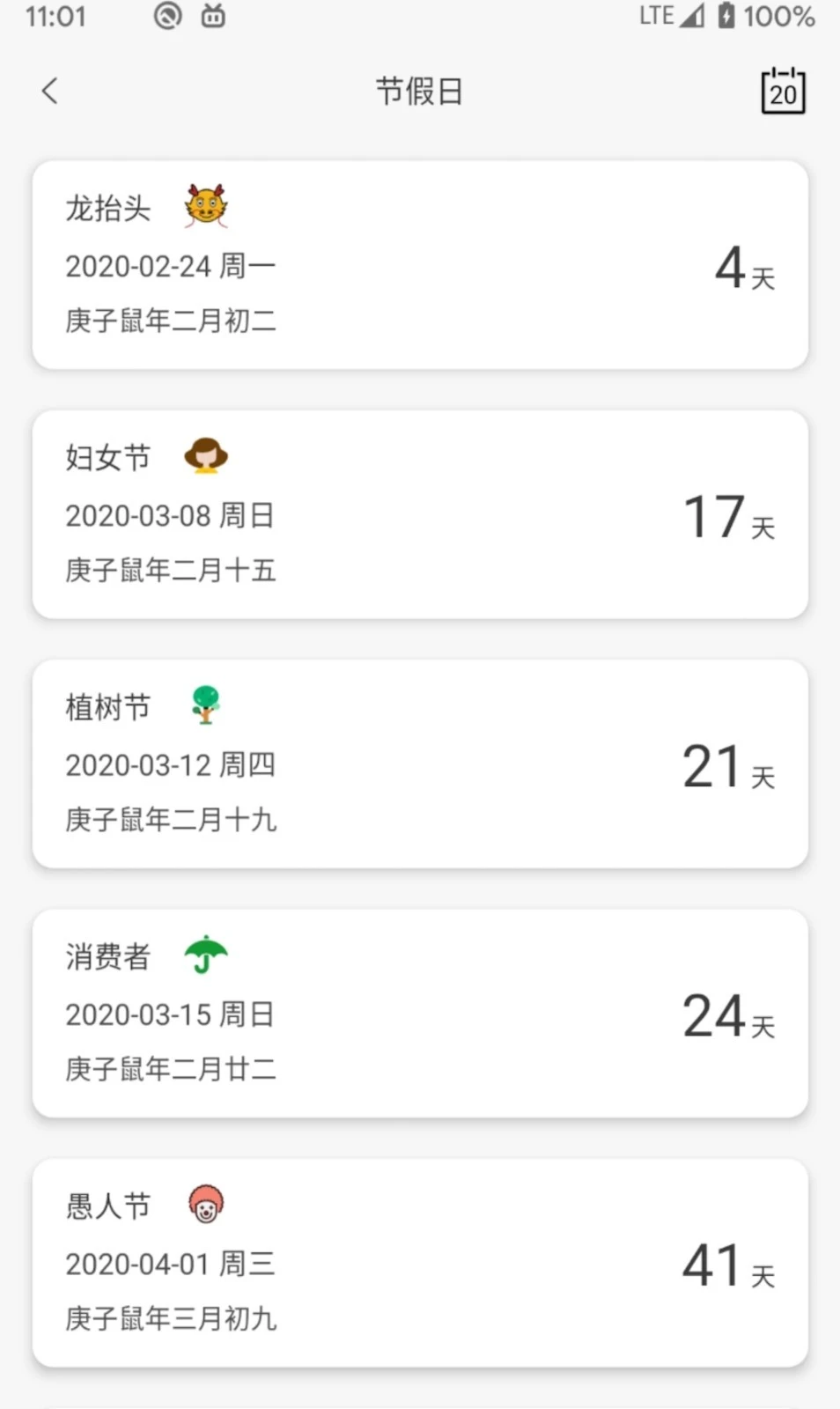Open the 龙抬头 holiday card
The height and width of the screenshot is (1409, 840).
(x=420, y=265)
